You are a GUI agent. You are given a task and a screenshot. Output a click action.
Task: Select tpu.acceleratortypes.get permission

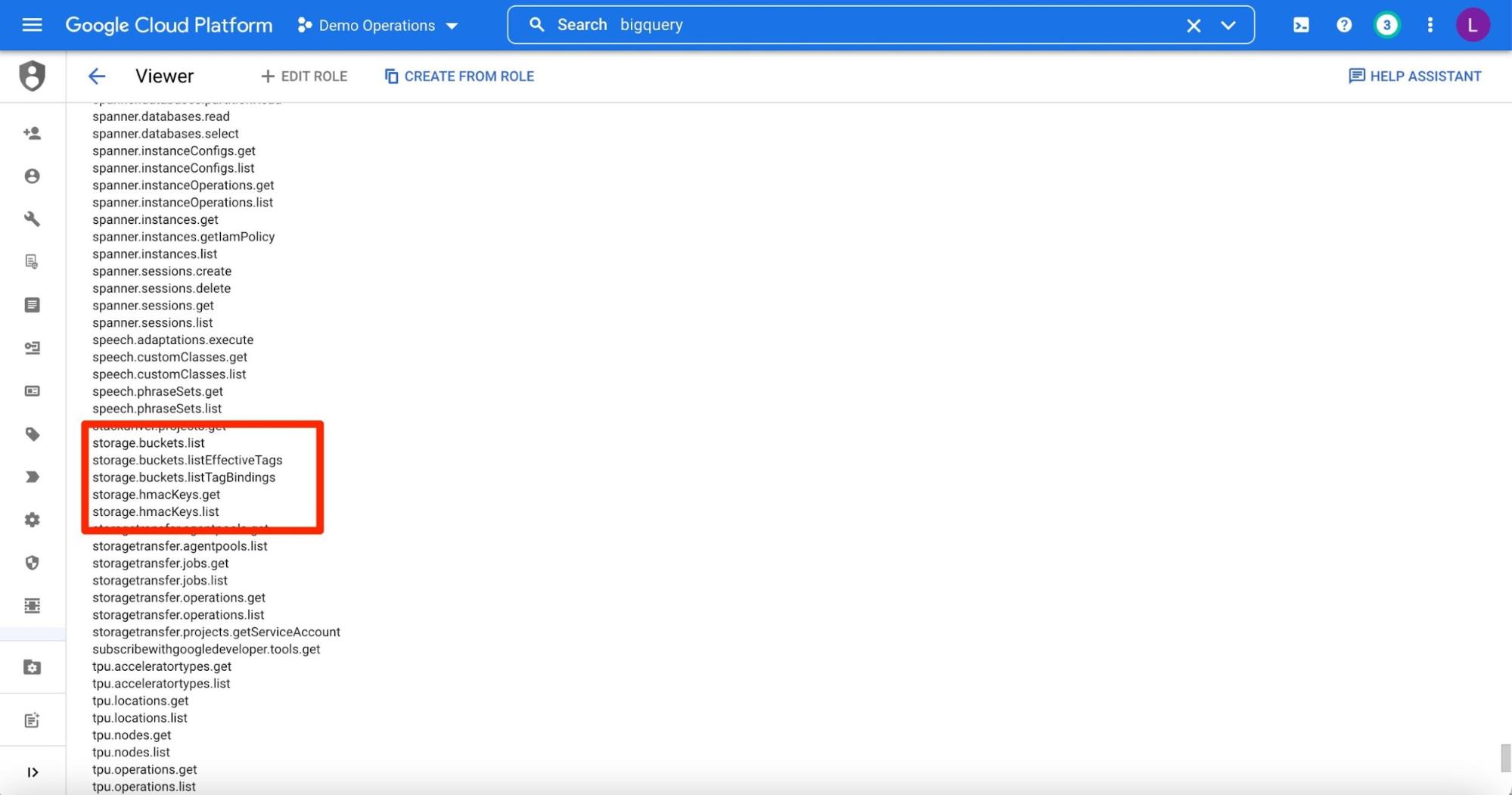click(162, 666)
